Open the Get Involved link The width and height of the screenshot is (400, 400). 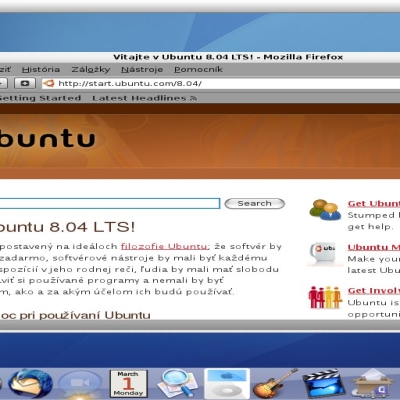tap(374, 290)
